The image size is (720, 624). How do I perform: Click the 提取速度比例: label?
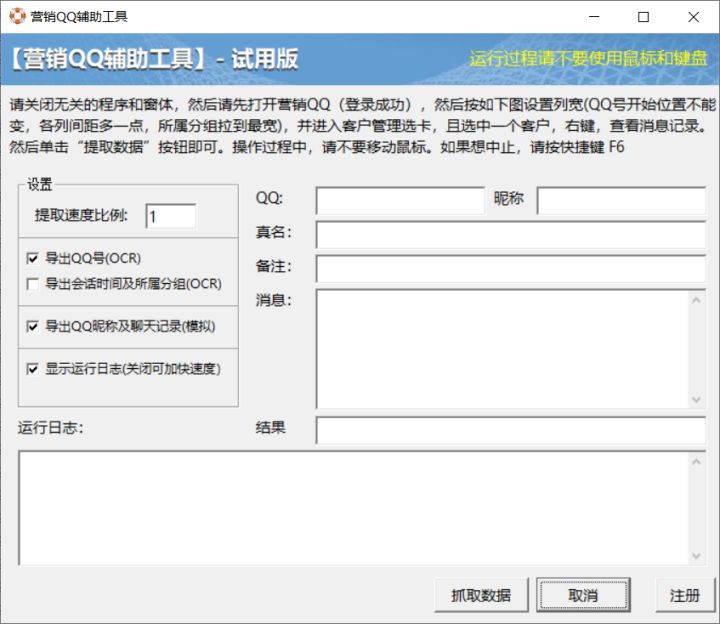click(x=81, y=215)
